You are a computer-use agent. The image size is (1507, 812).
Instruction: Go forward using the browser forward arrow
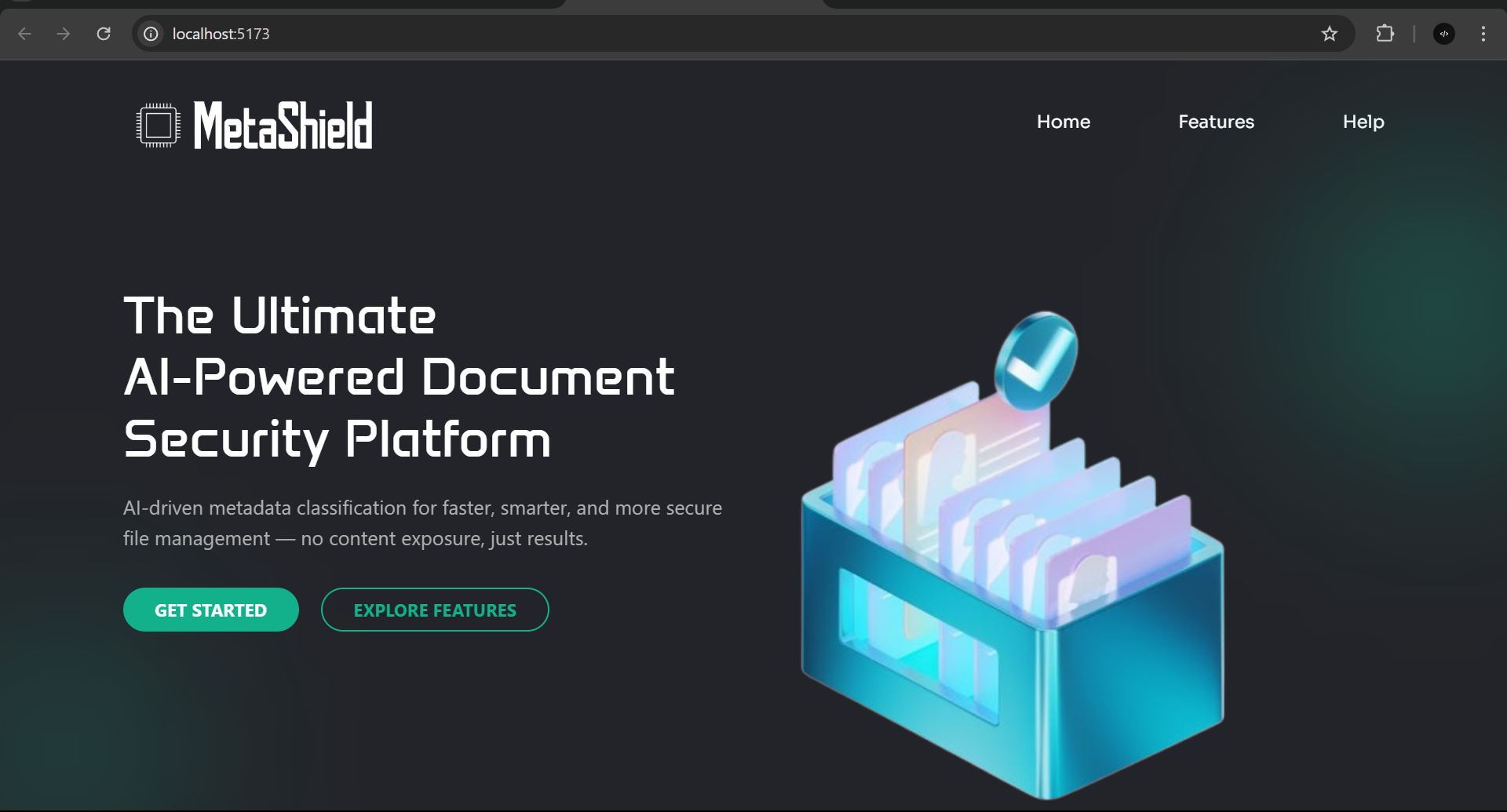pyautogui.click(x=64, y=34)
